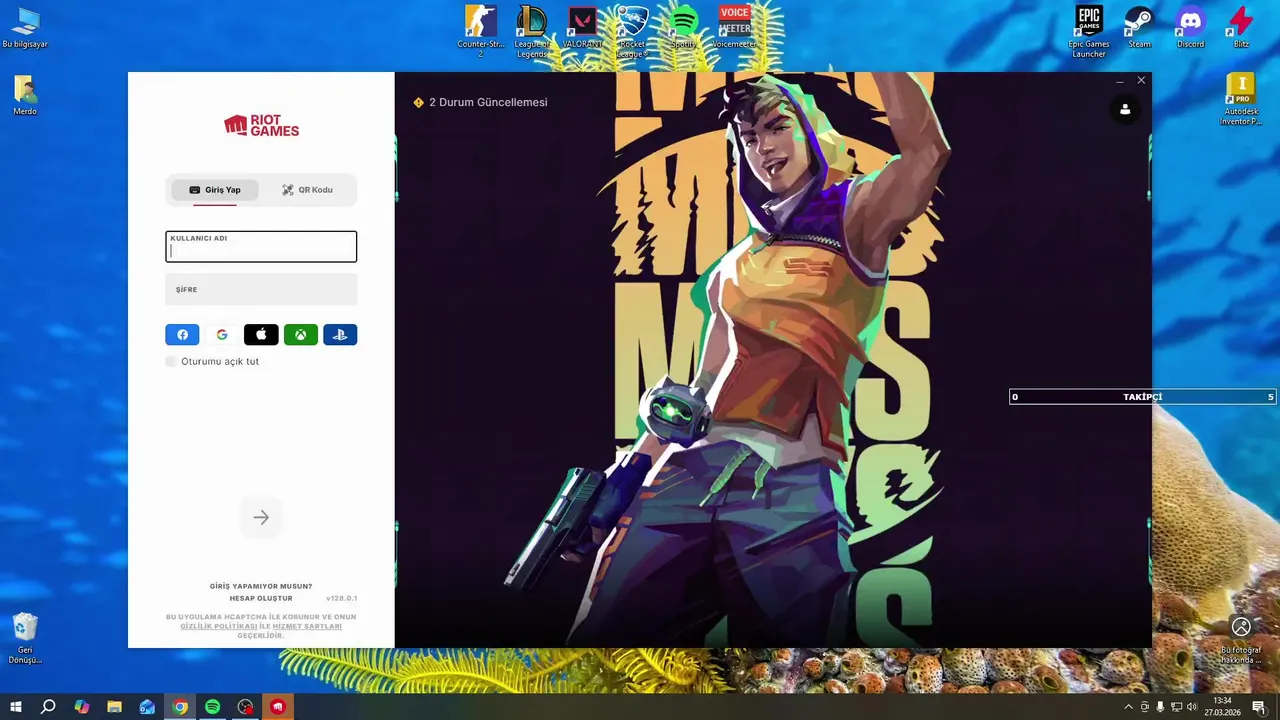The height and width of the screenshot is (720, 1280).
Task: Open the Autodesk Inventor desktop shortcut
Action: 1240,99
